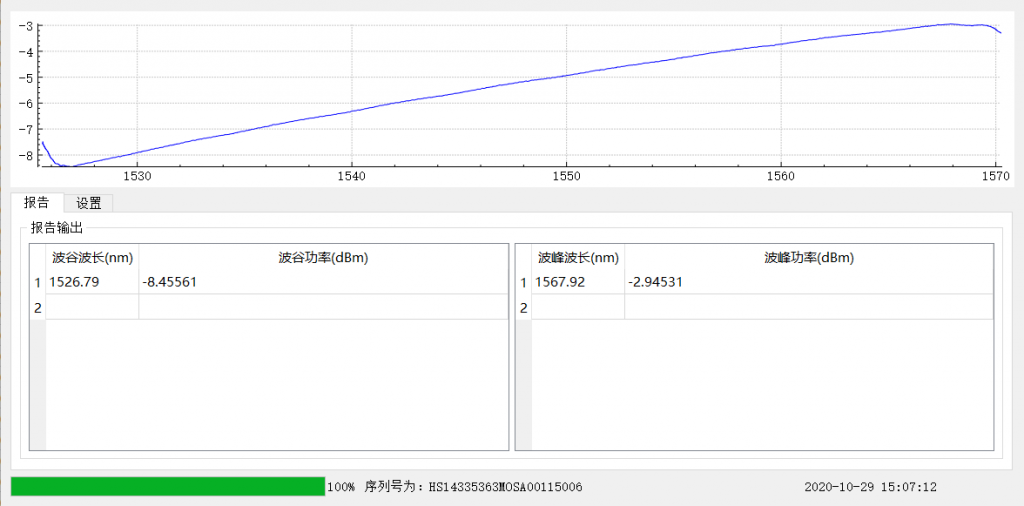Screen dimensions: 1024x506
Task: Click the spectrum curve peak near 1568
Action: point(950,24)
